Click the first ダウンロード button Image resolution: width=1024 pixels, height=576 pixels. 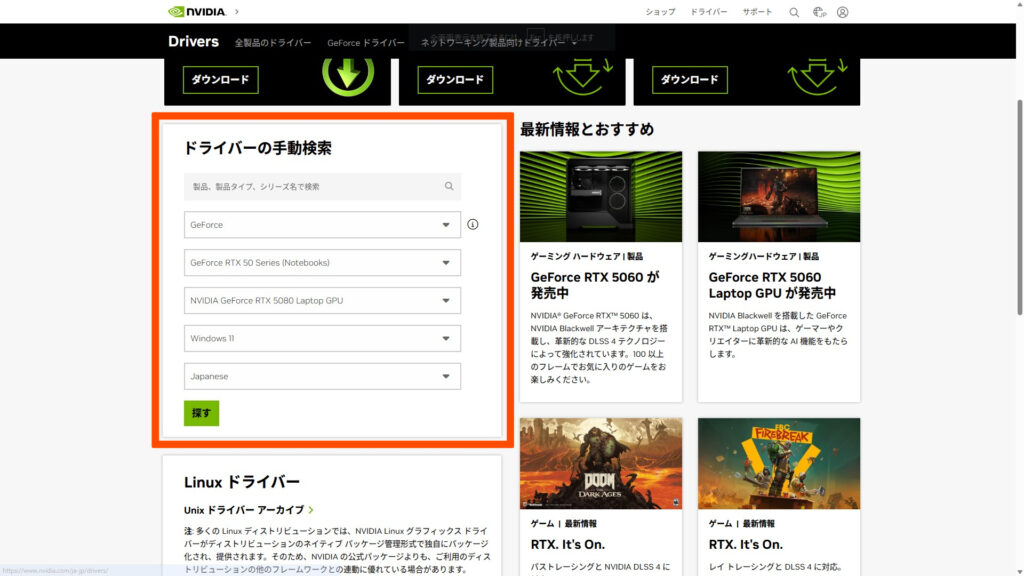coord(221,80)
